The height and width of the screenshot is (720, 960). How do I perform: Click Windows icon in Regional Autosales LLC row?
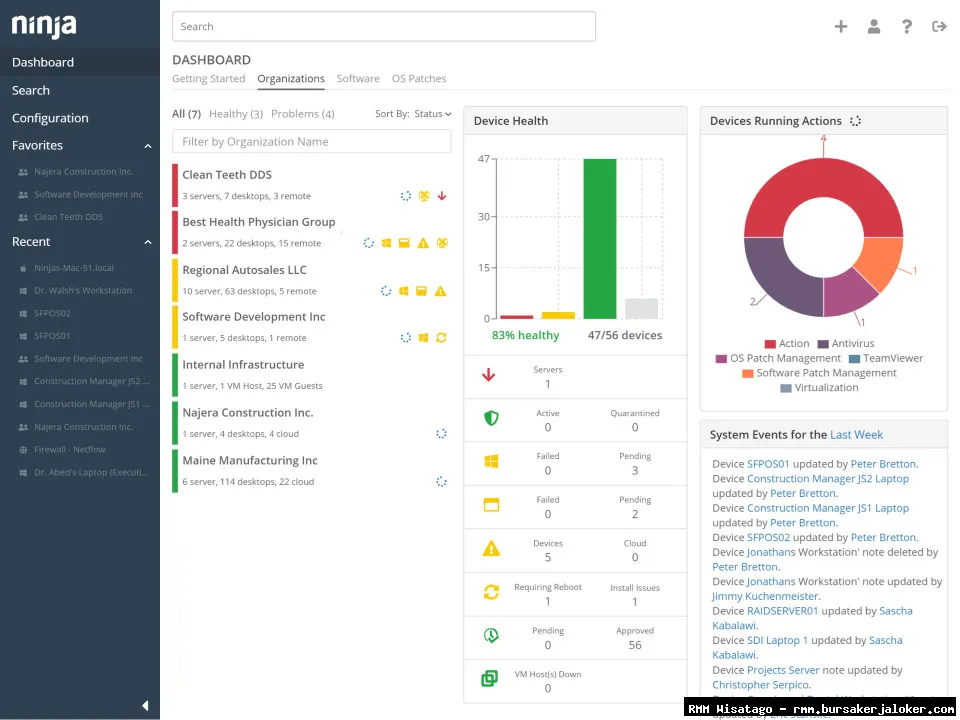click(403, 291)
